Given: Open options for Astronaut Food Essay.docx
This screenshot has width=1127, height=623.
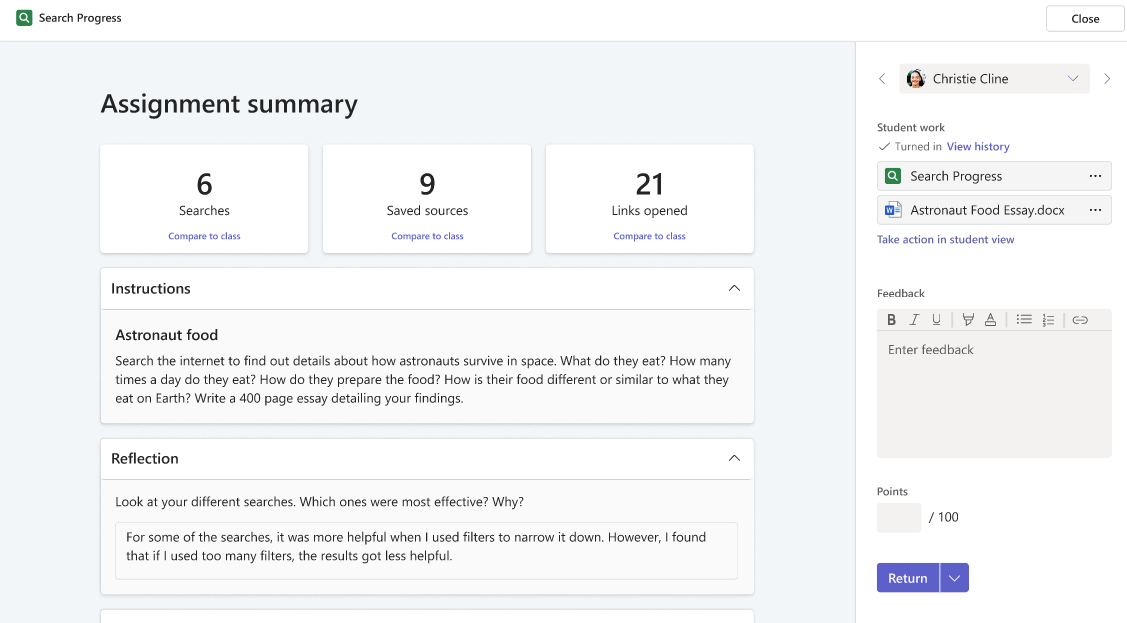Looking at the screenshot, I should point(1097,210).
